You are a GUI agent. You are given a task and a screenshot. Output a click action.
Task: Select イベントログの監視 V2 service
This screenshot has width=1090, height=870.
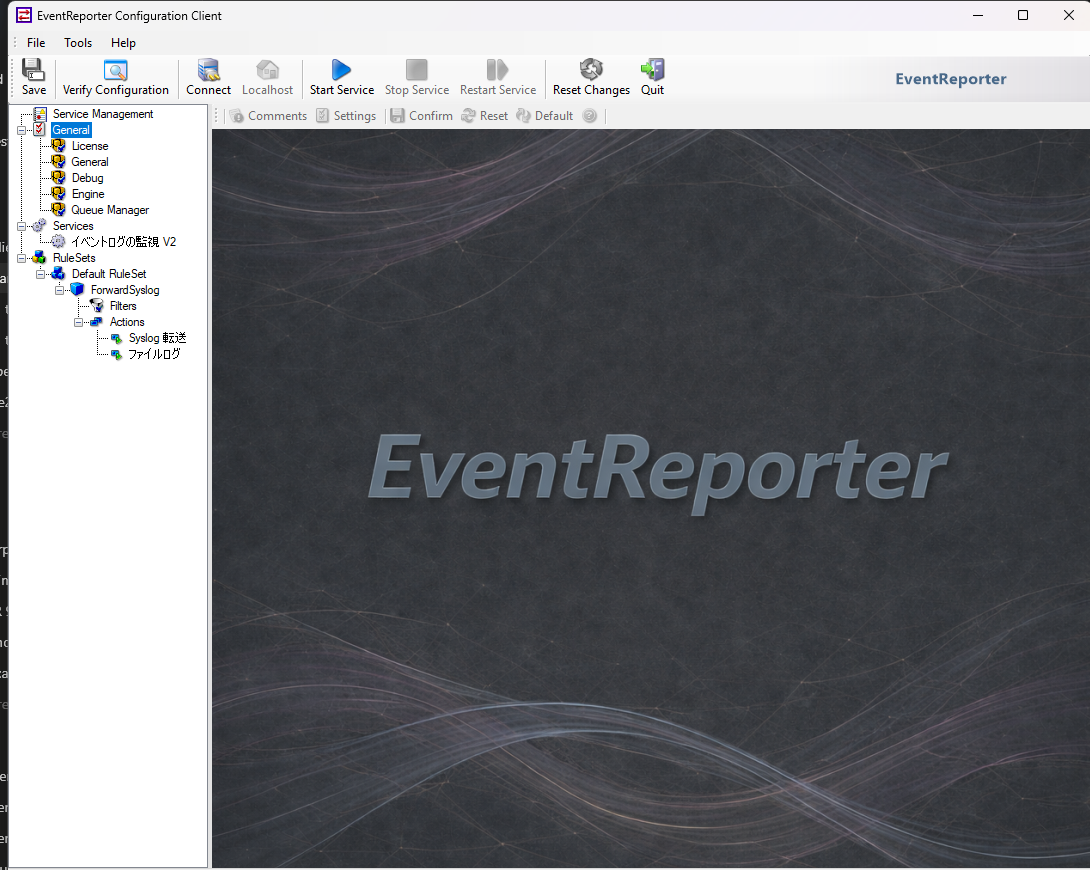124,242
